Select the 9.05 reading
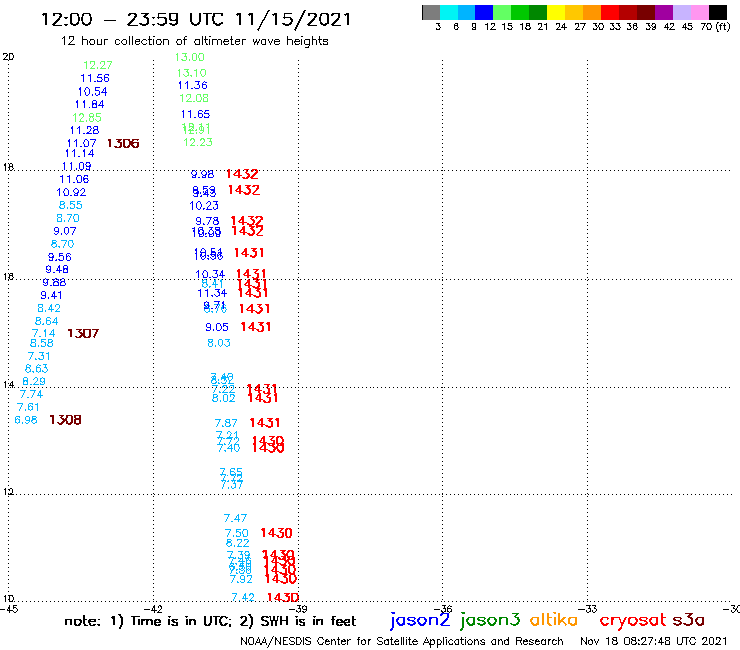This screenshot has width=740, height=650. tap(217, 327)
